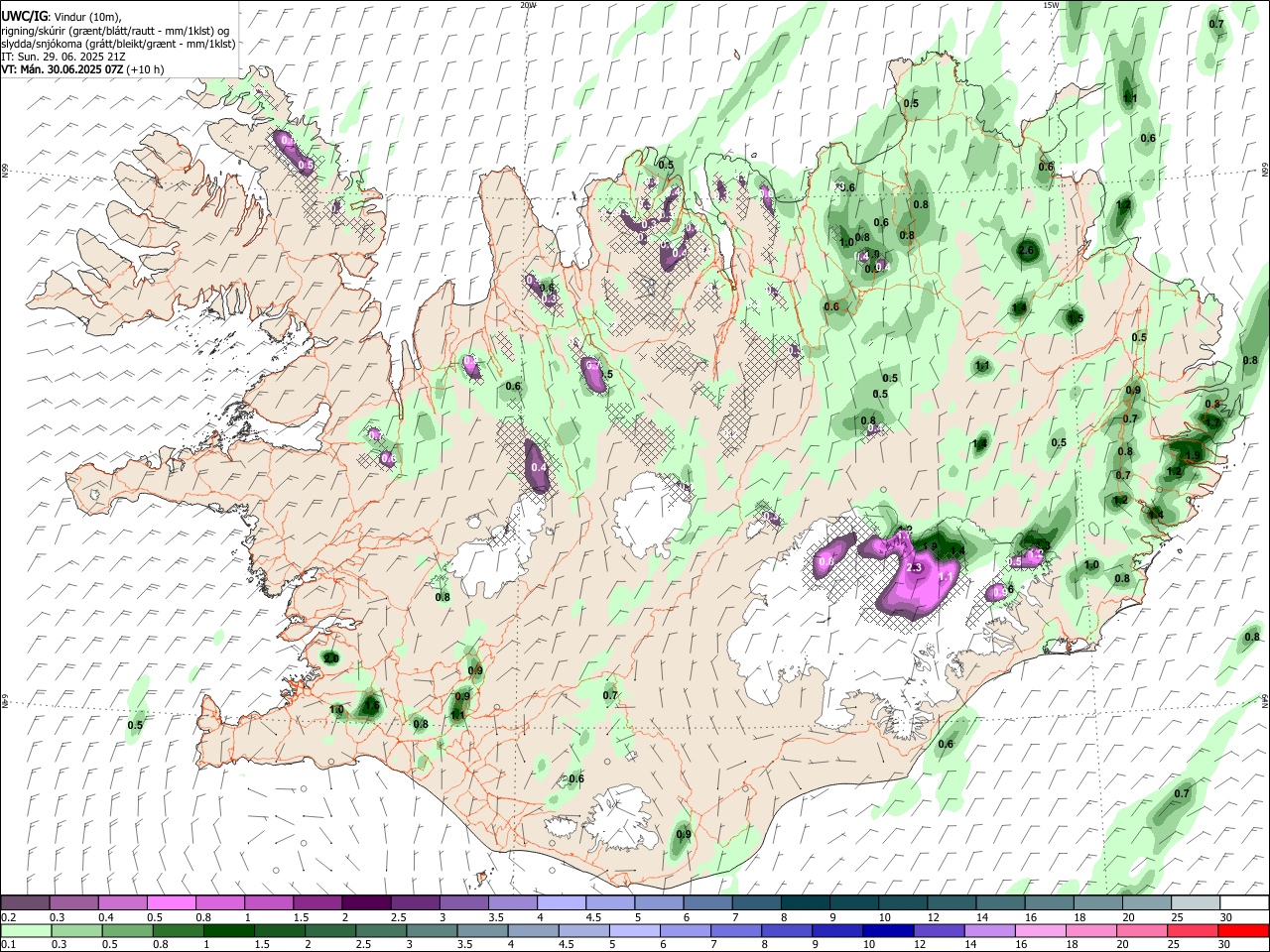Click the bright pink 0.5 swatch in top legend row
1270x952 pixels.
pyautogui.click(x=171, y=902)
